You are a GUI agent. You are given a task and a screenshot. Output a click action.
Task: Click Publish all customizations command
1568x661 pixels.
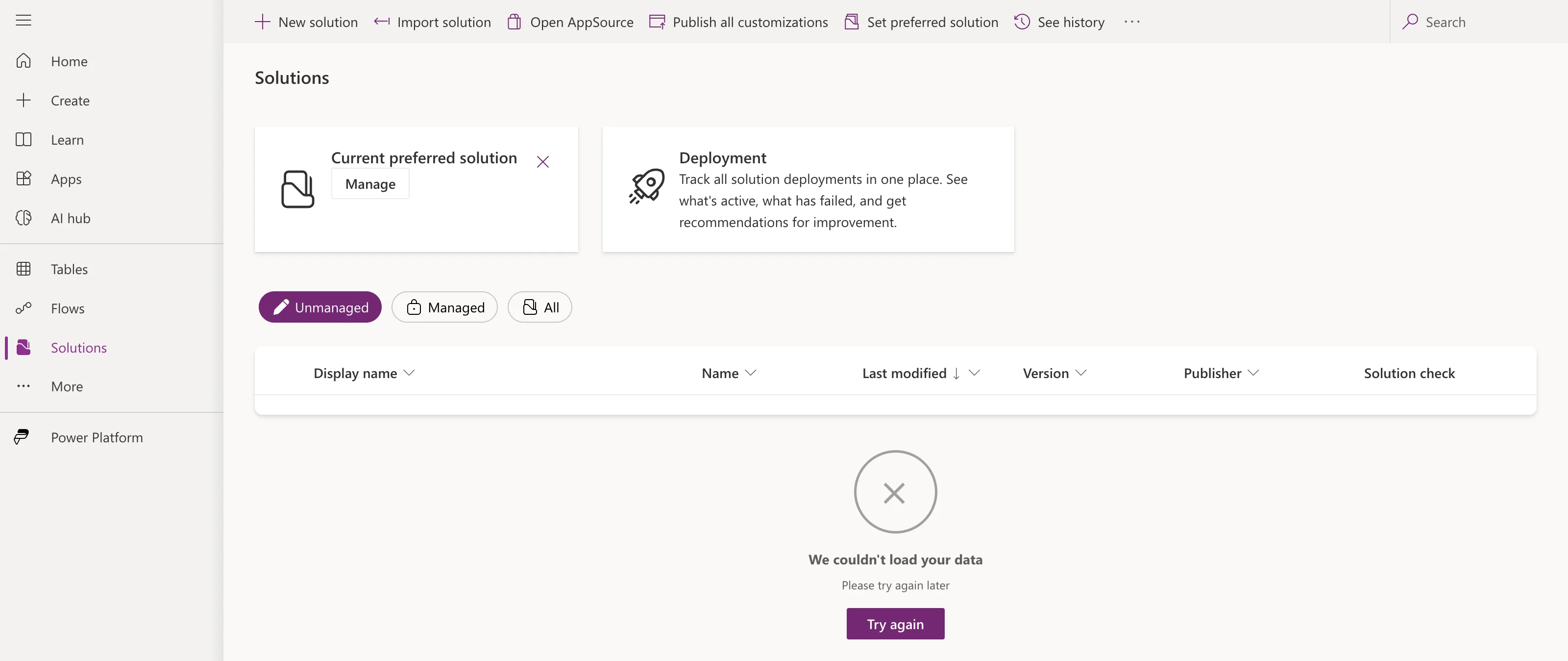pyautogui.click(x=738, y=22)
